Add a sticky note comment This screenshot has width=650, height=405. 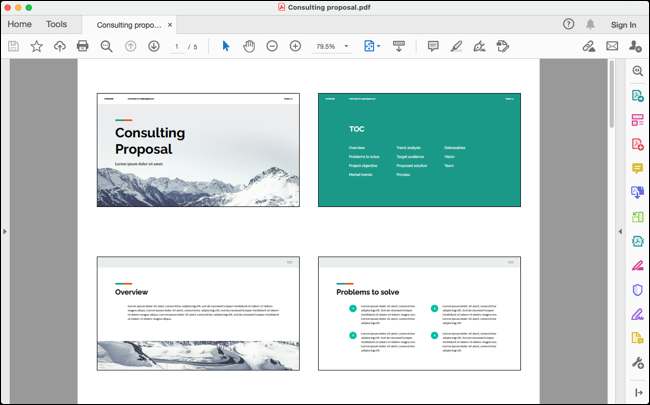click(433, 46)
